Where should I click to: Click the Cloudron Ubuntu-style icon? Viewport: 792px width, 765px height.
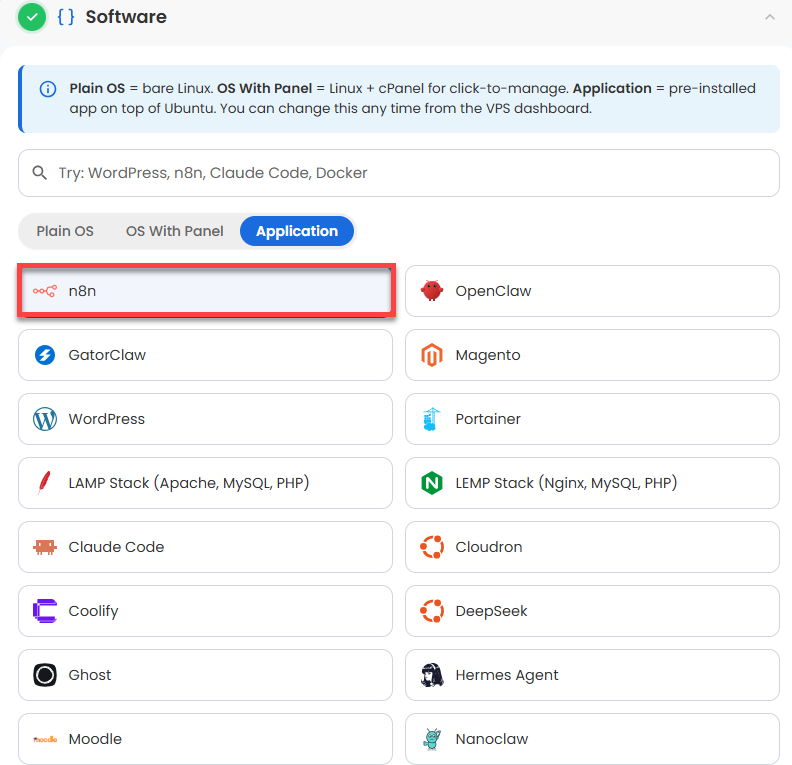click(x=432, y=547)
